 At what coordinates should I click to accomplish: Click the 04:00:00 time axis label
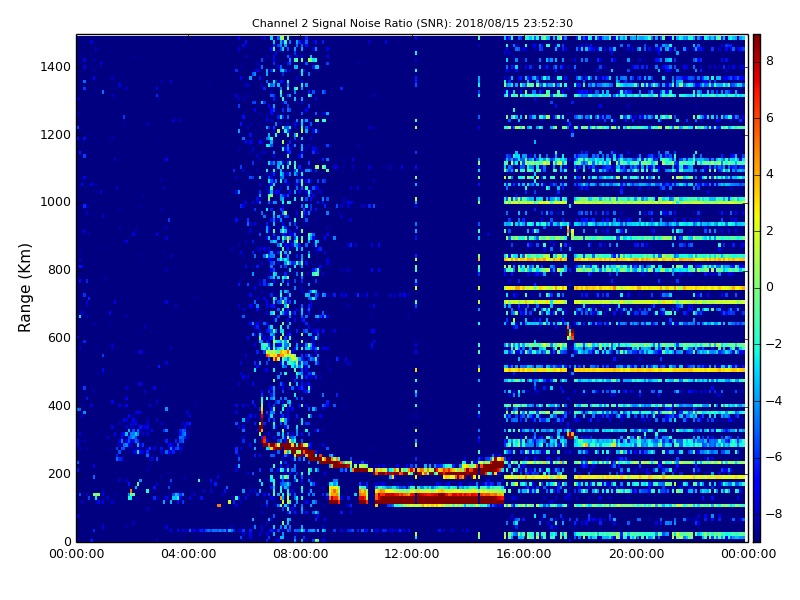coord(189,554)
